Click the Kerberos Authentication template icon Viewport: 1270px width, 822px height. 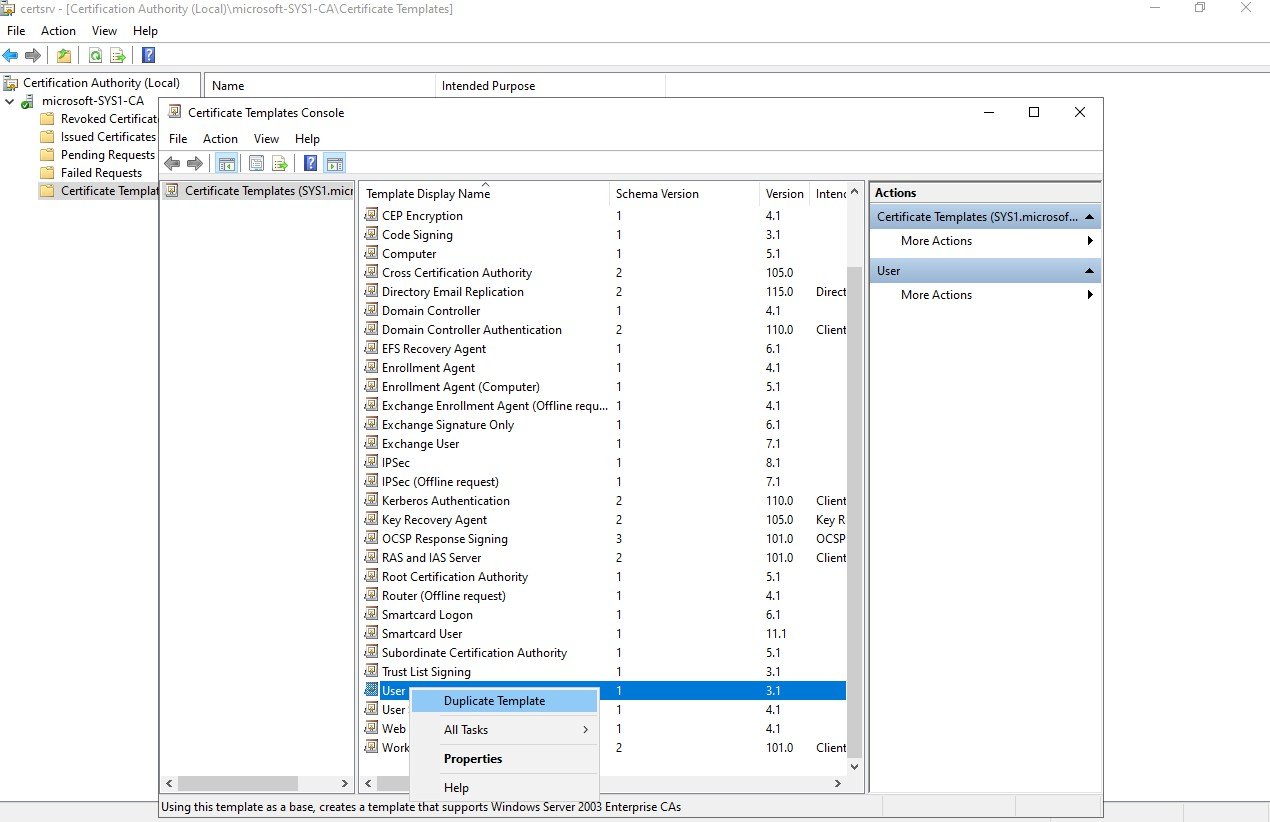point(372,500)
